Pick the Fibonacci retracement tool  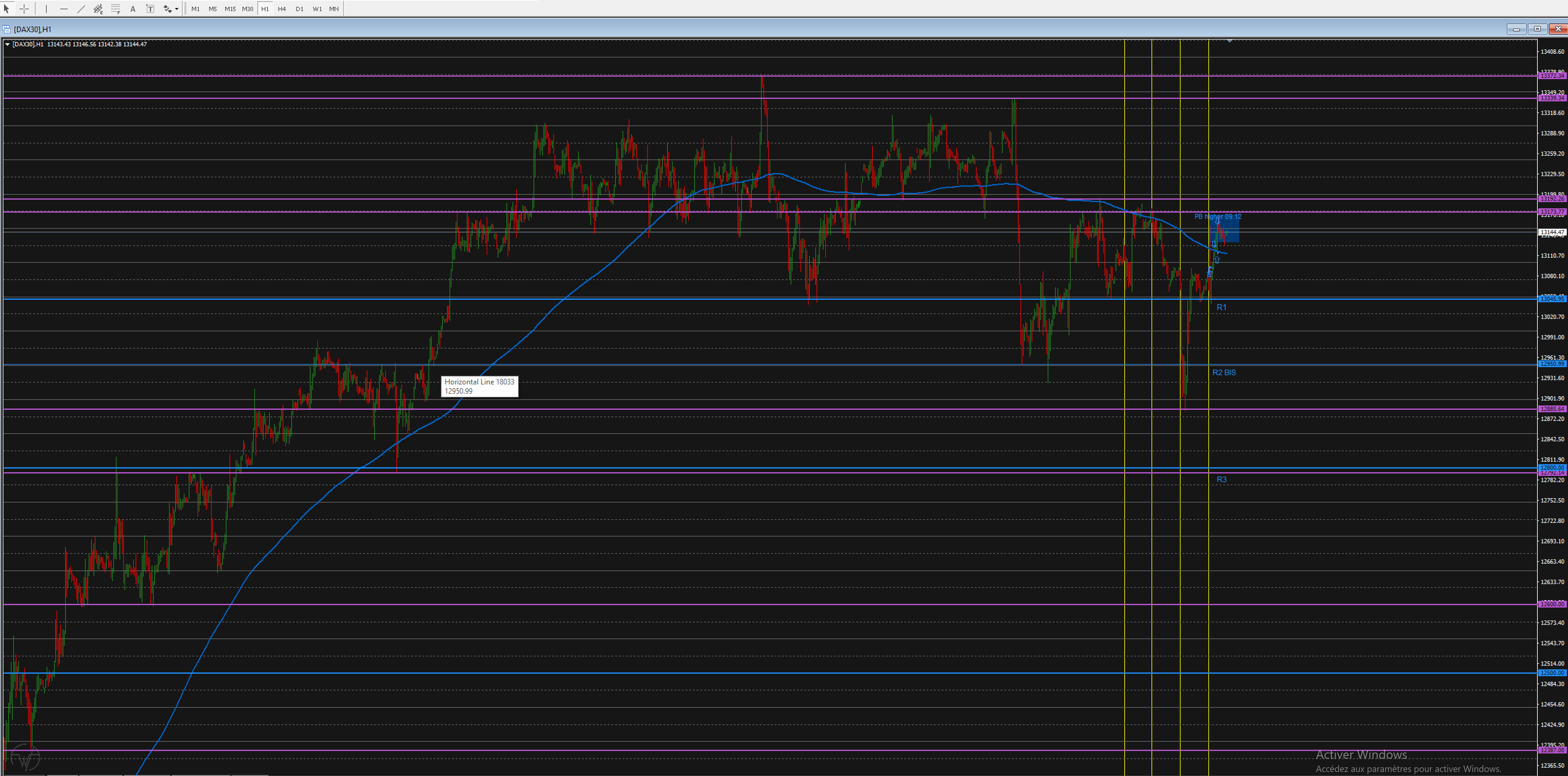click(116, 9)
